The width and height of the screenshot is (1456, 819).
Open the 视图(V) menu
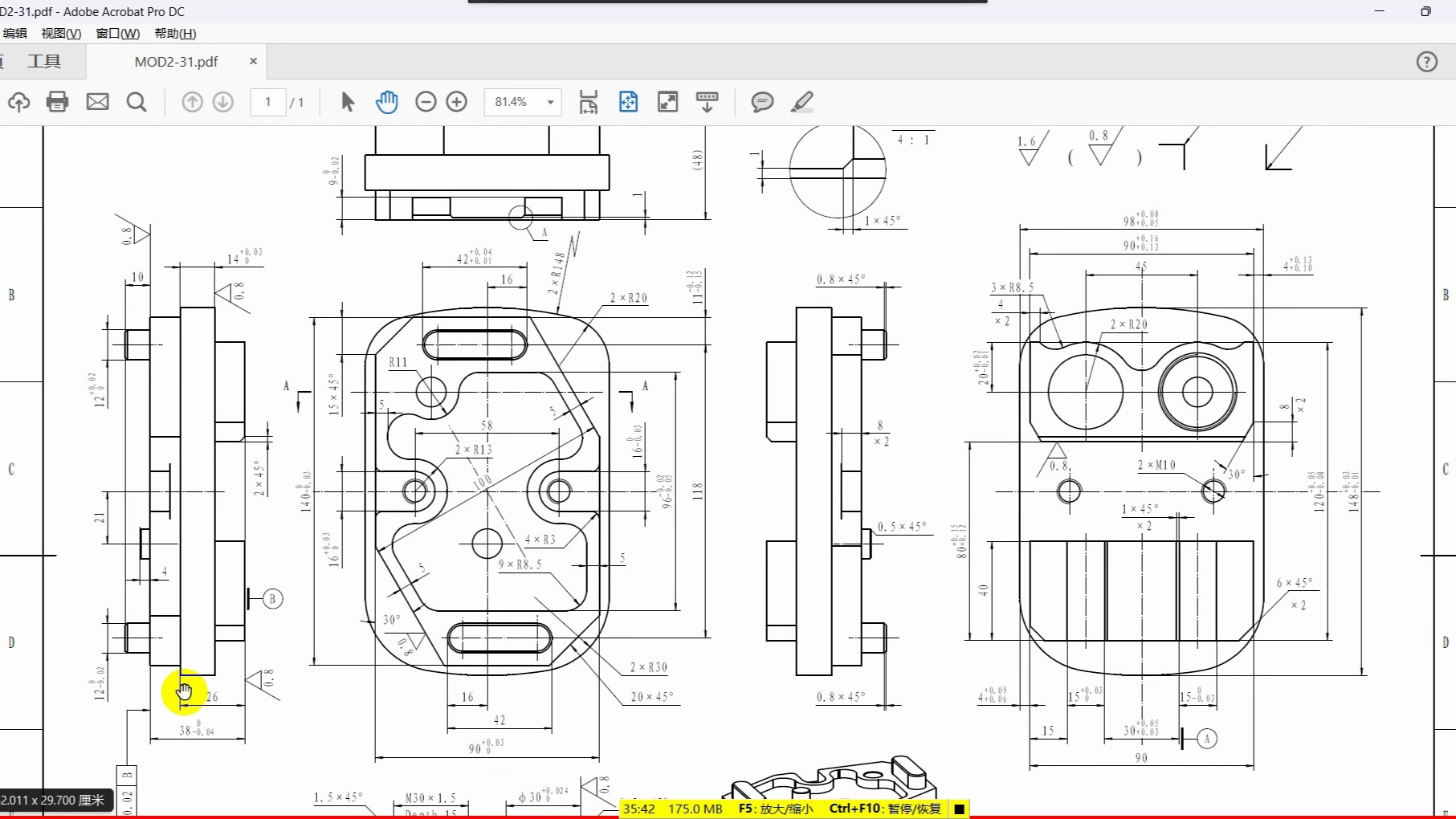(61, 34)
